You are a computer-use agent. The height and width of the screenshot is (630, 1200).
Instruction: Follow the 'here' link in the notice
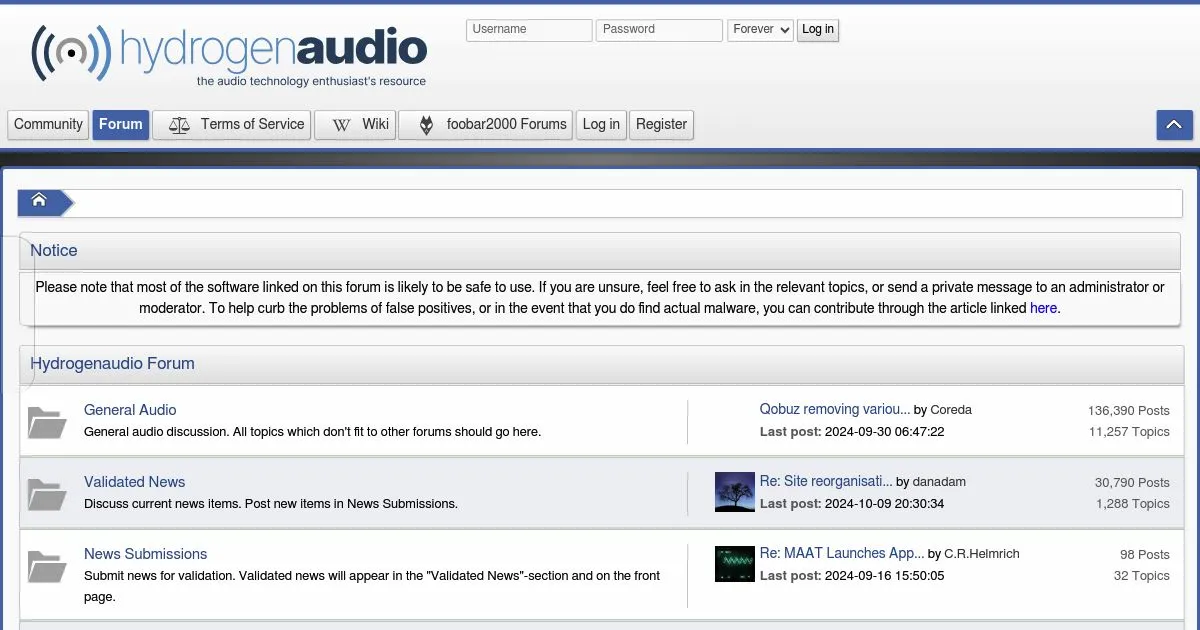tap(1043, 308)
